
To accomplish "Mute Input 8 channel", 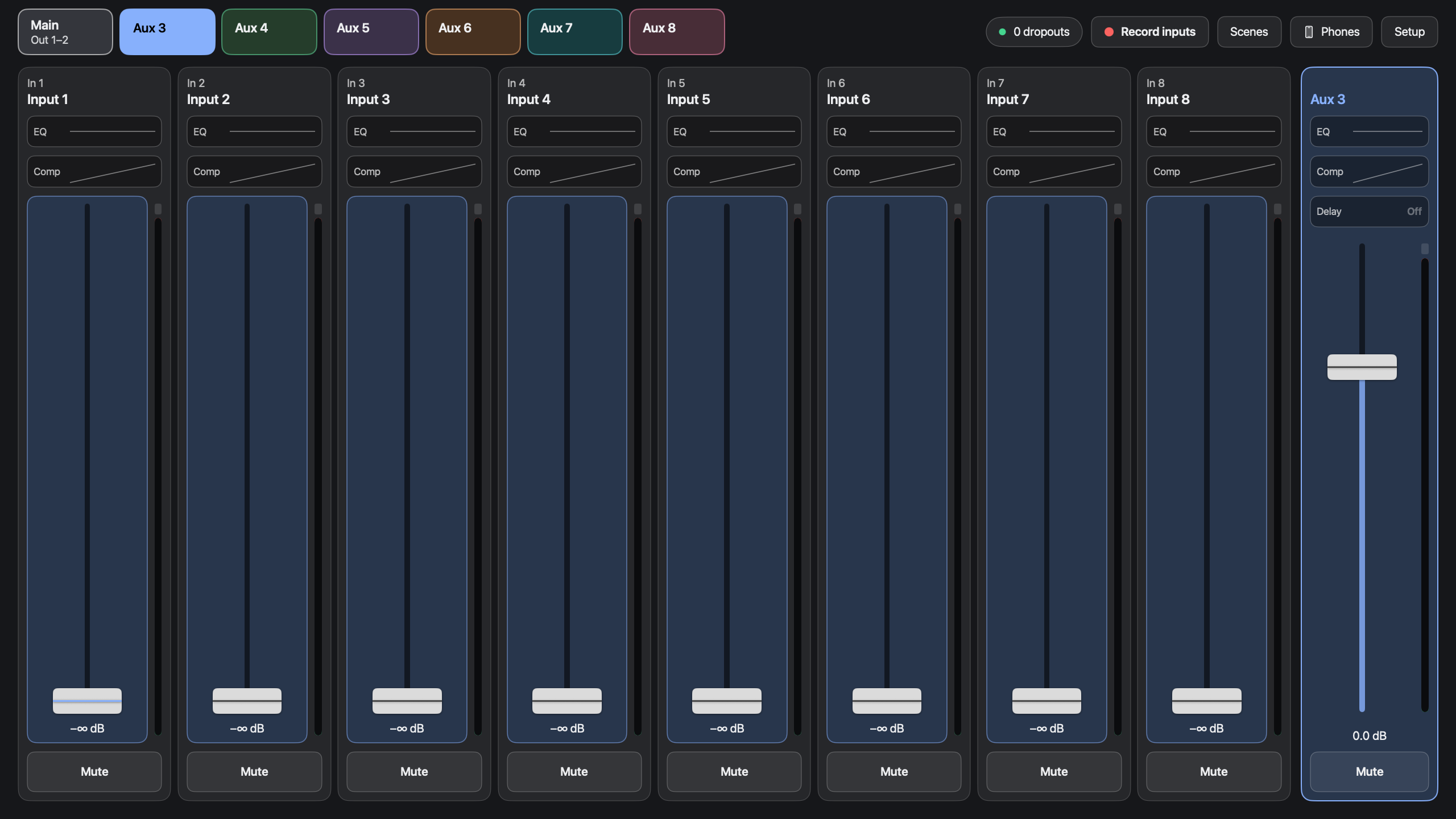I will tap(1214, 771).
